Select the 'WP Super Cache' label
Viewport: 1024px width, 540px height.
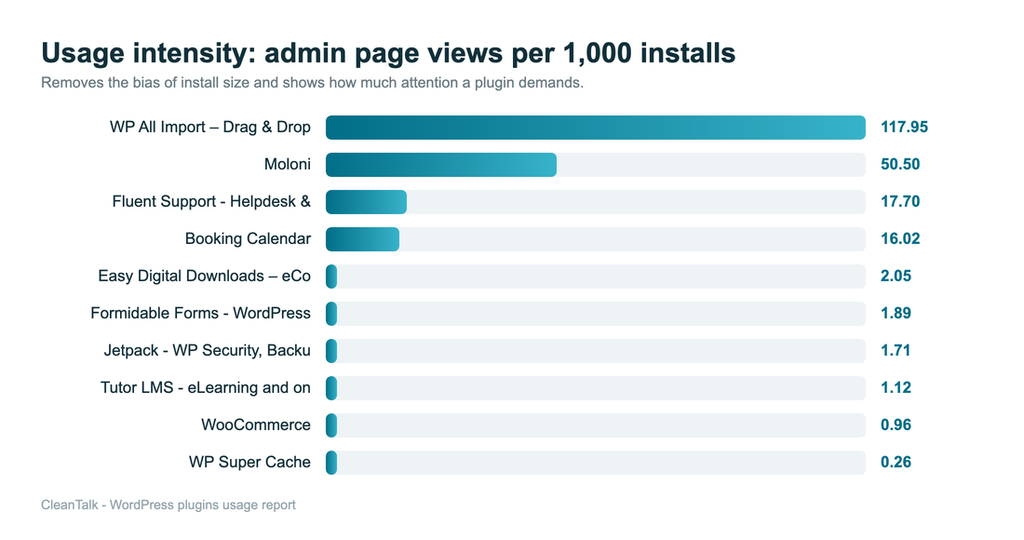coord(249,462)
